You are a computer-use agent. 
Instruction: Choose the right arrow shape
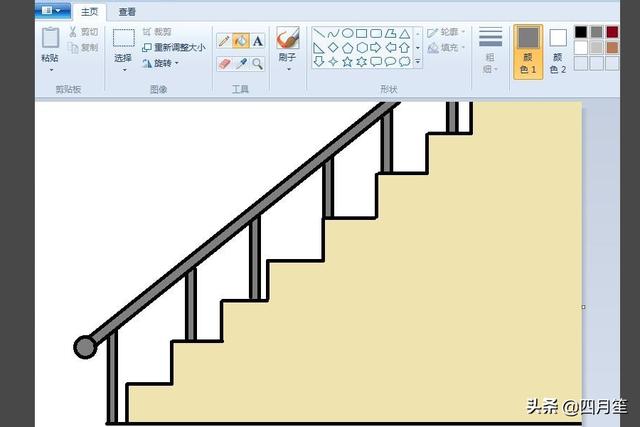376,47
